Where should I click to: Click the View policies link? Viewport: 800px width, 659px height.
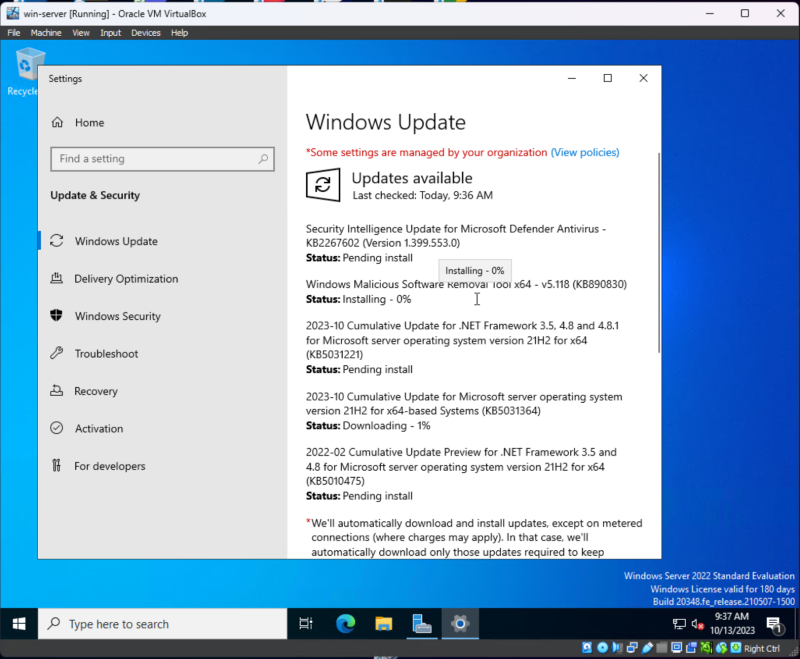(x=585, y=152)
